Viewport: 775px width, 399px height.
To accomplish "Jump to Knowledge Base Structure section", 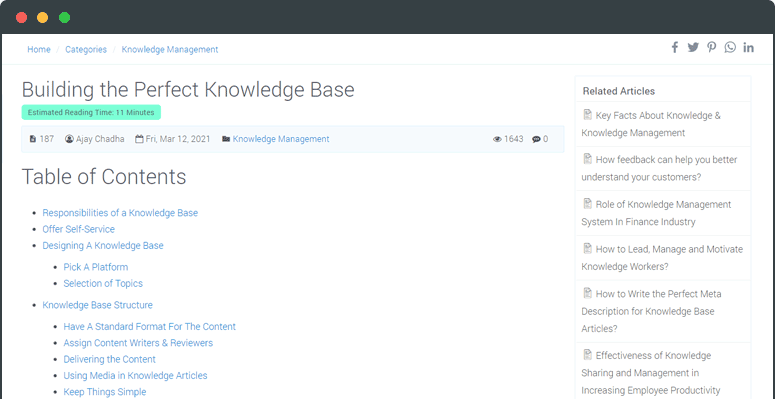I will (x=97, y=305).
